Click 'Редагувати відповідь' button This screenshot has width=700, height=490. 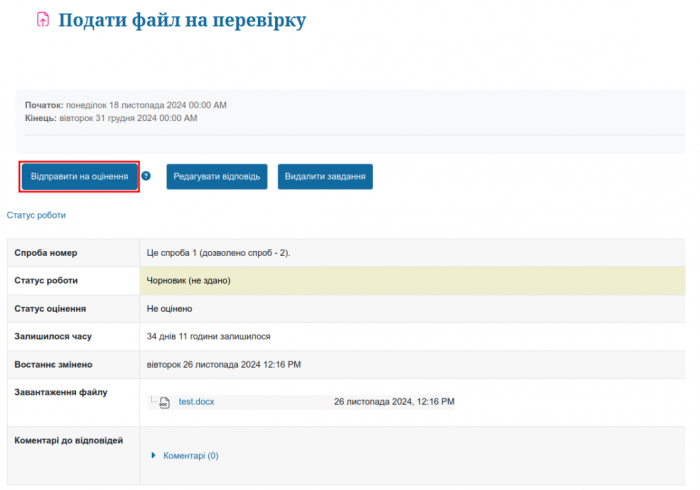tap(217, 177)
